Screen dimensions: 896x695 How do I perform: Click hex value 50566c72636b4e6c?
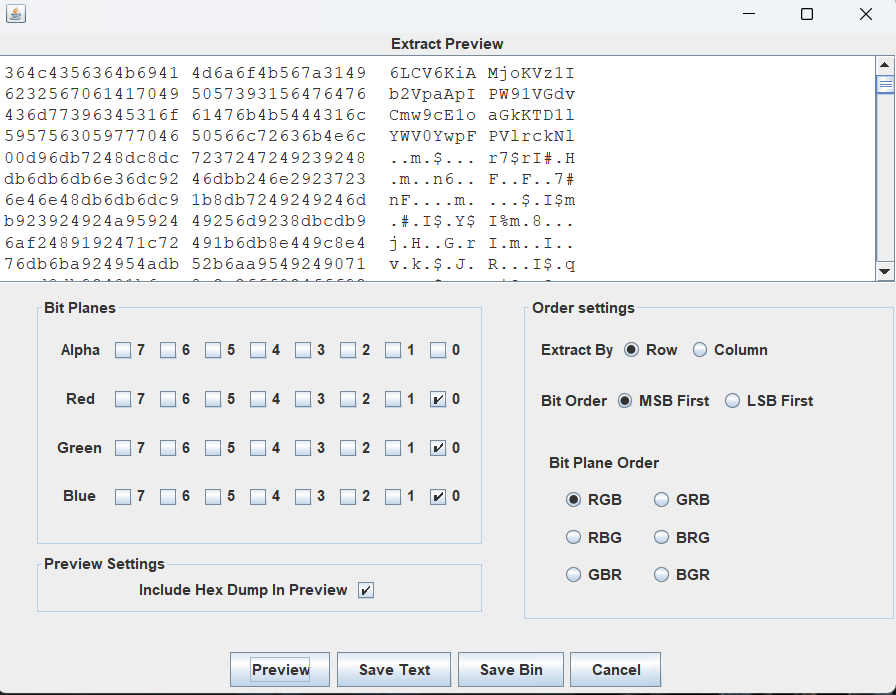(x=279, y=137)
